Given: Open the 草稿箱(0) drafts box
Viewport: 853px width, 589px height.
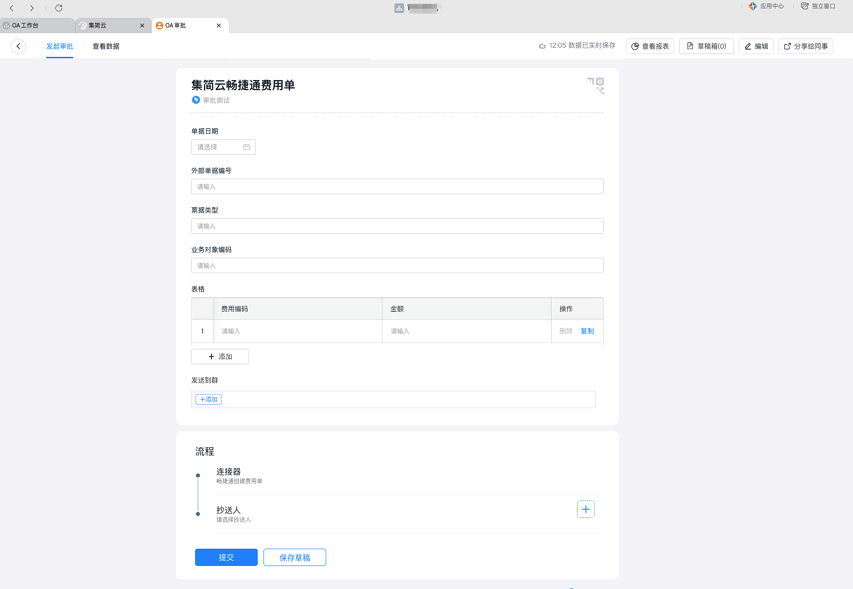Looking at the screenshot, I should coord(706,46).
